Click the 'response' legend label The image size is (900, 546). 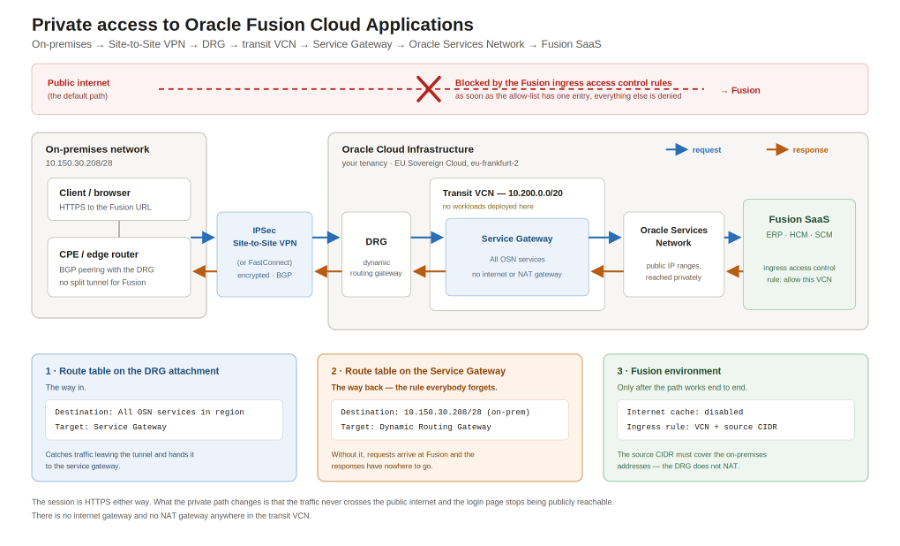tap(810, 150)
